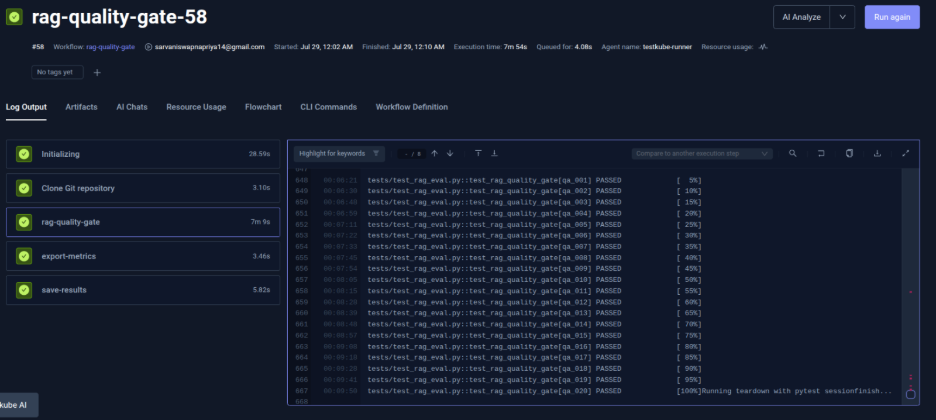Open Compare to another execution step dropdown

click(x=702, y=153)
